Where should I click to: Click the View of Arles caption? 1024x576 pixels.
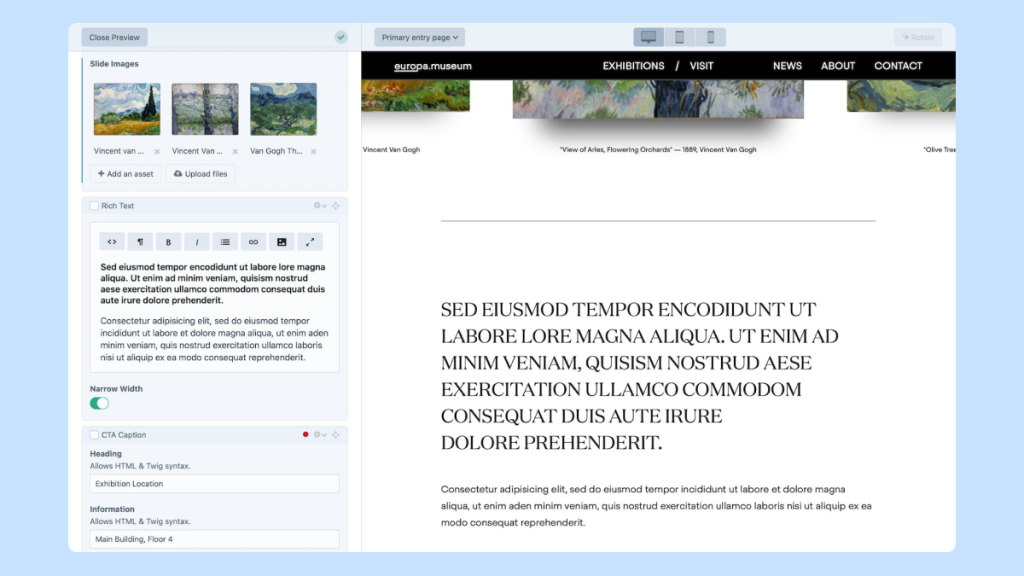pyautogui.click(x=658, y=150)
